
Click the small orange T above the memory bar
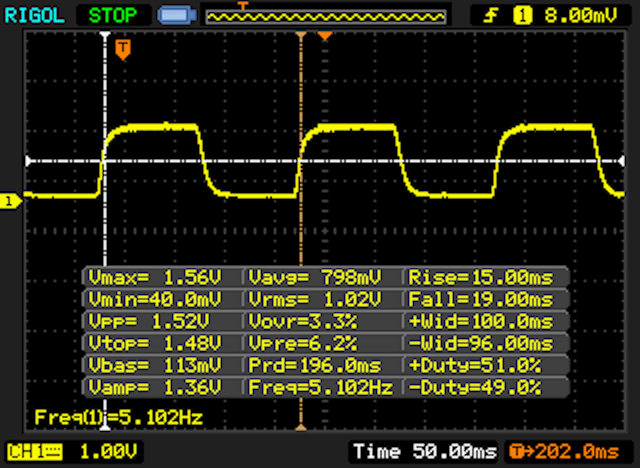tap(242, 6)
